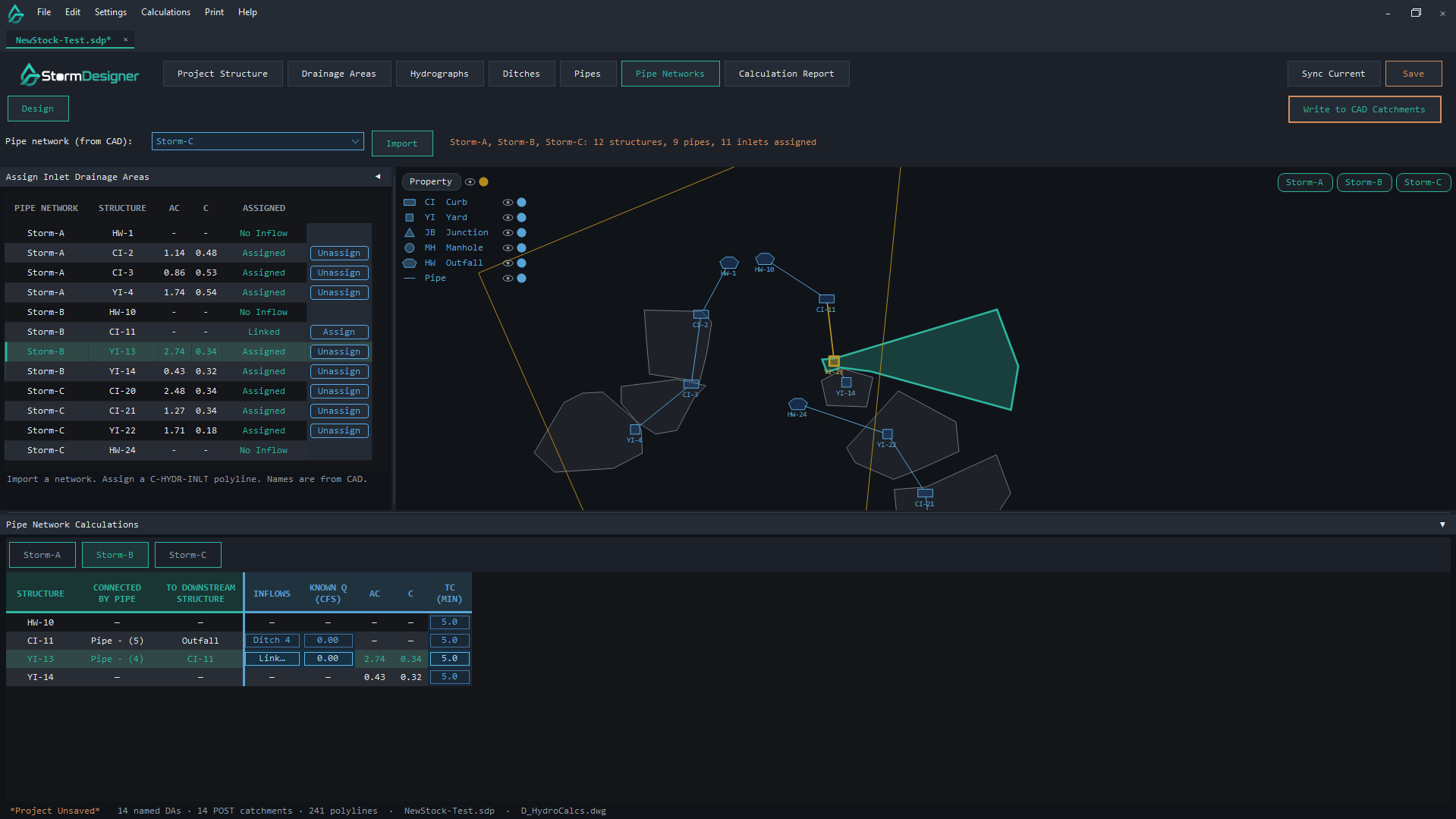Click the app logo in title bar

[x=16, y=13]
